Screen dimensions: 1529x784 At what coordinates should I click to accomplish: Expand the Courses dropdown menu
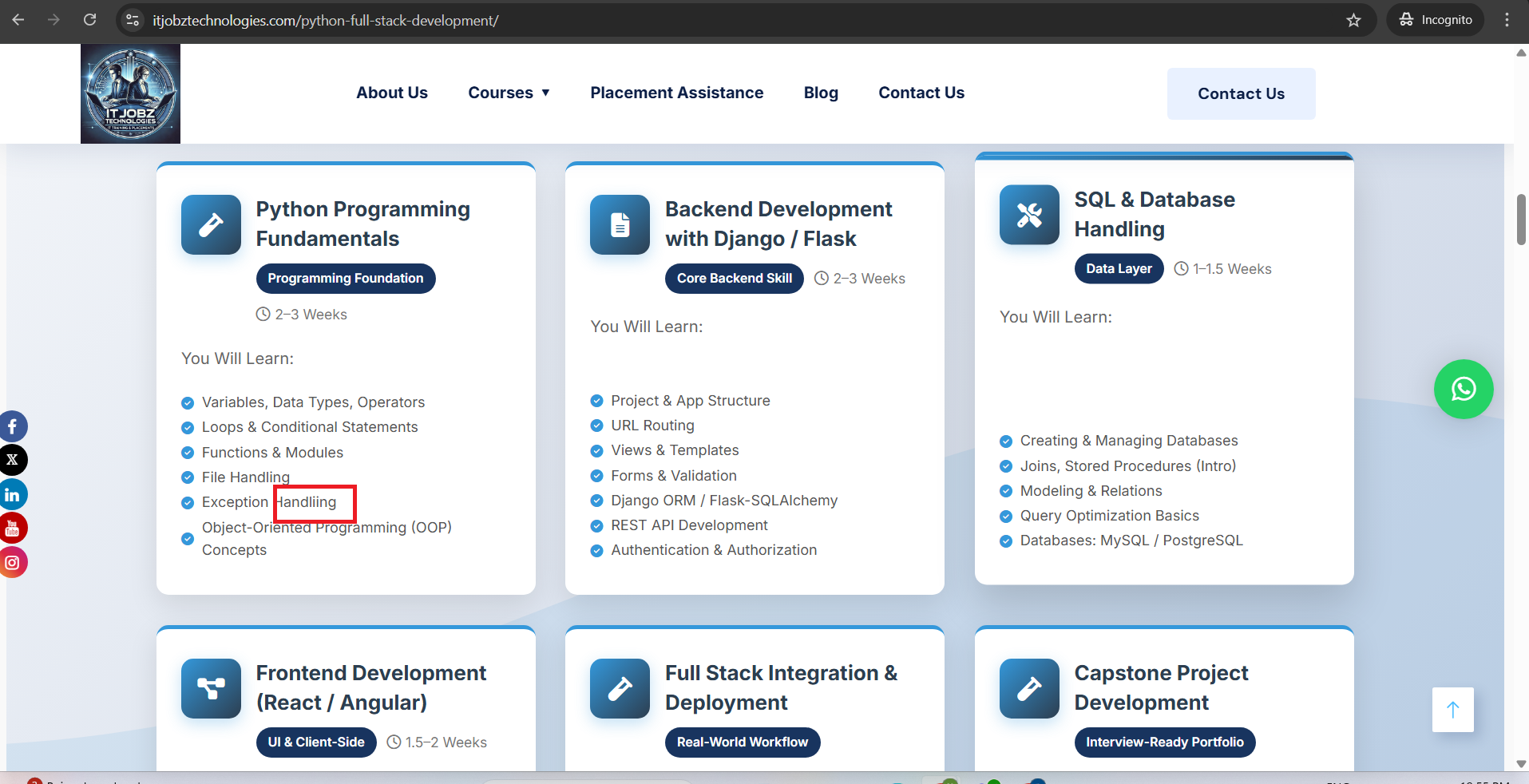(x=509, y=93)
